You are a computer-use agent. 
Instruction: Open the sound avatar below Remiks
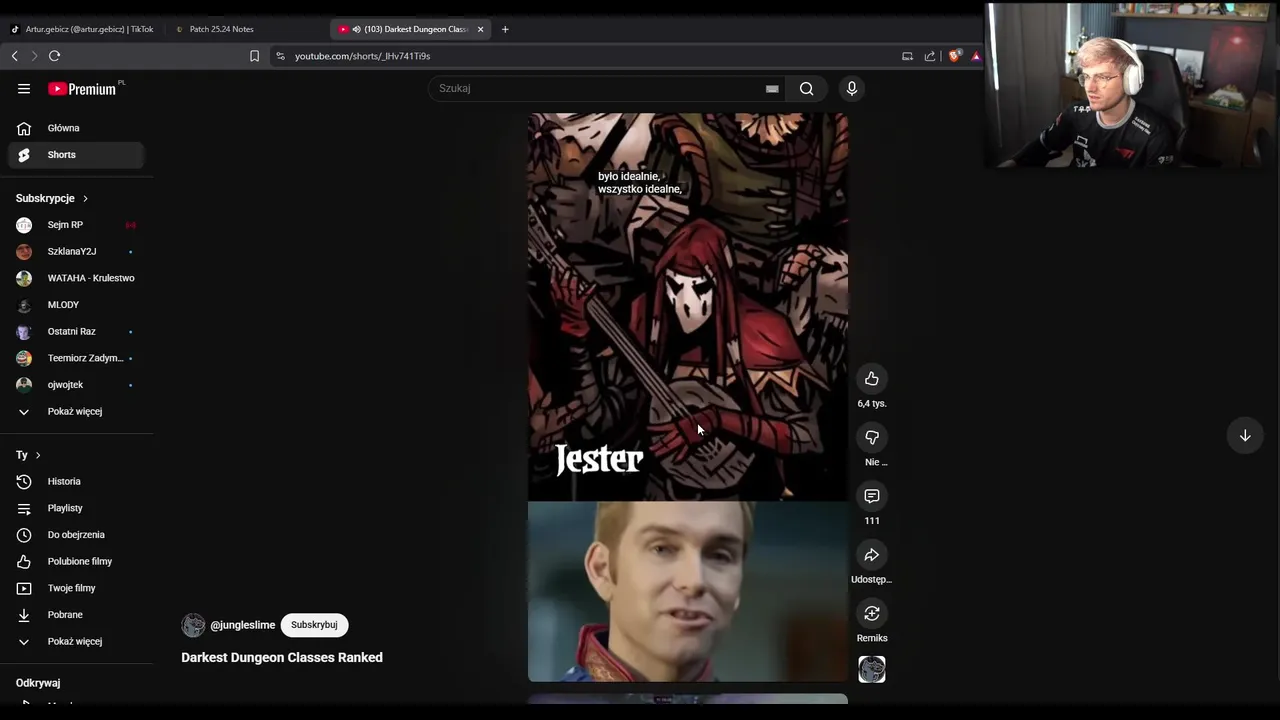(872, 669)
